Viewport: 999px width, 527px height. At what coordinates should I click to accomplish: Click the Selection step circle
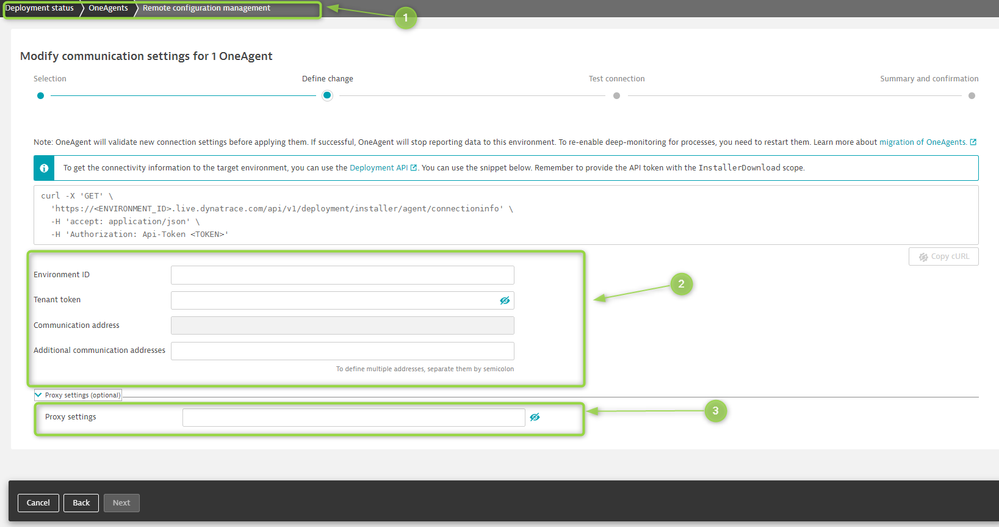click(40, 96)
